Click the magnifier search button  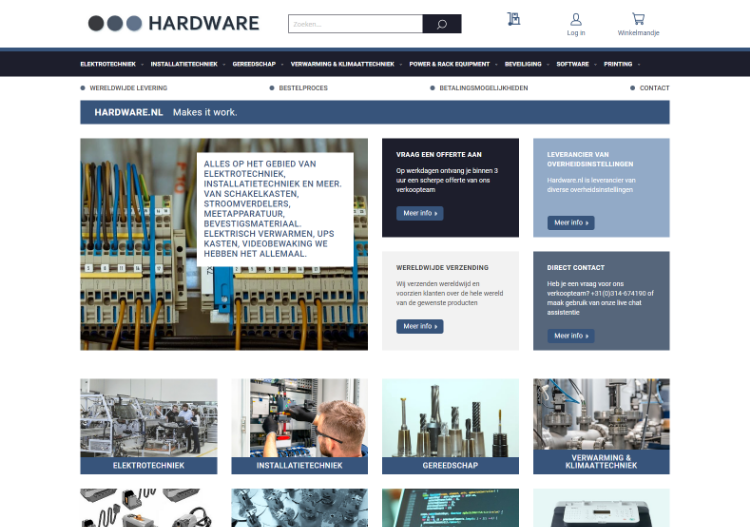pos(442,24)
